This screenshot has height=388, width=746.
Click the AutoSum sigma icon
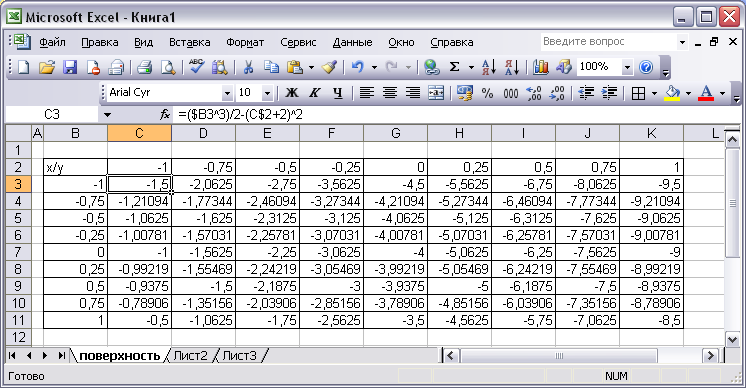tap(454, 67)
